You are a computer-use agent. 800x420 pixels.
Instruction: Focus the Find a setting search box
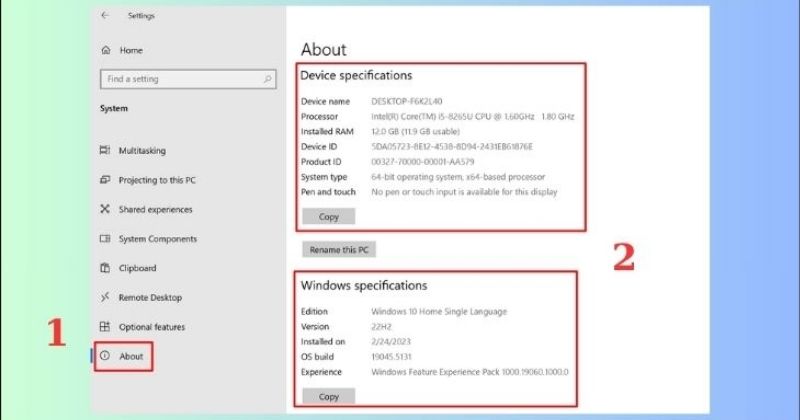click(188, 79)
